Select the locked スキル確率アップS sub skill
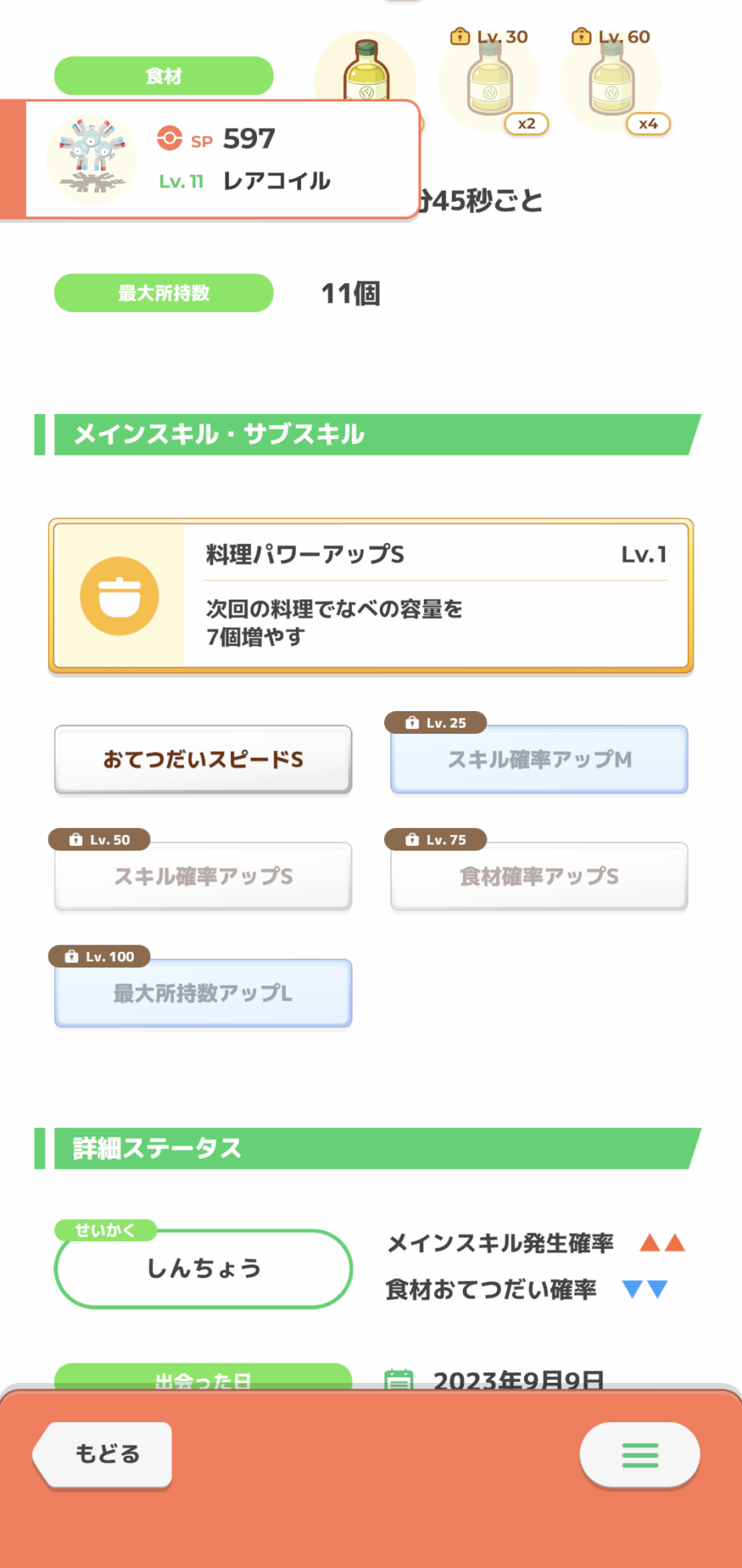Viewport: 742px width, 1568px height. (203, 876)
